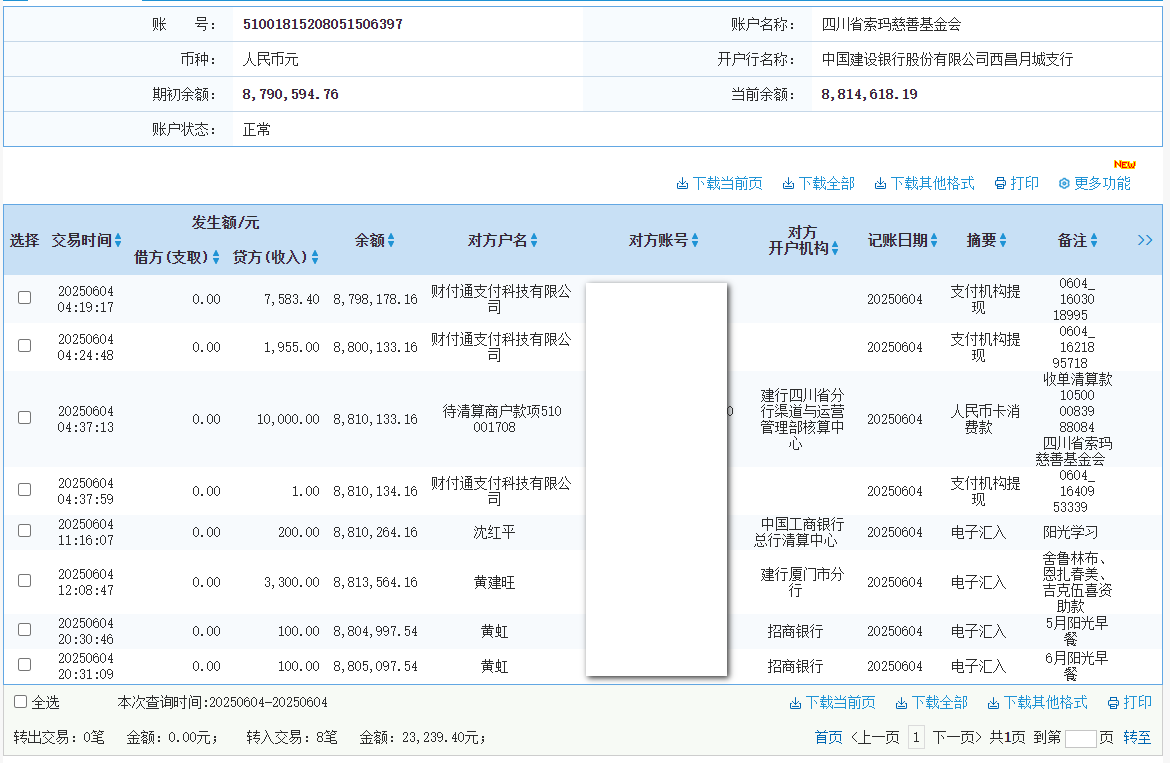Click top 下载其他格式 download icon
The width and height of the screenshot is (1170, 763).
coord(880,183)
